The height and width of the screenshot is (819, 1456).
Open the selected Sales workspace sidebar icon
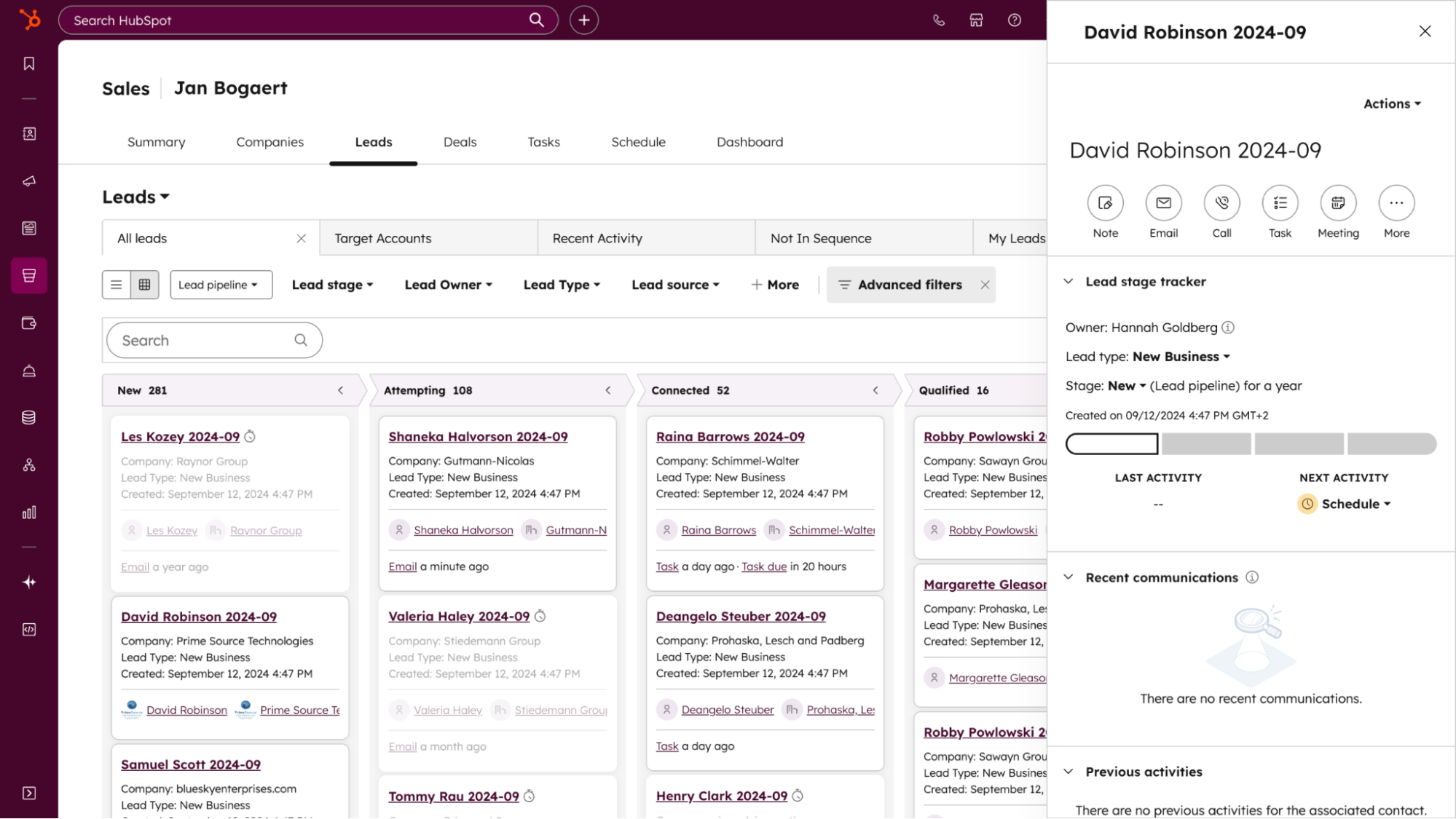pos(29,276)
